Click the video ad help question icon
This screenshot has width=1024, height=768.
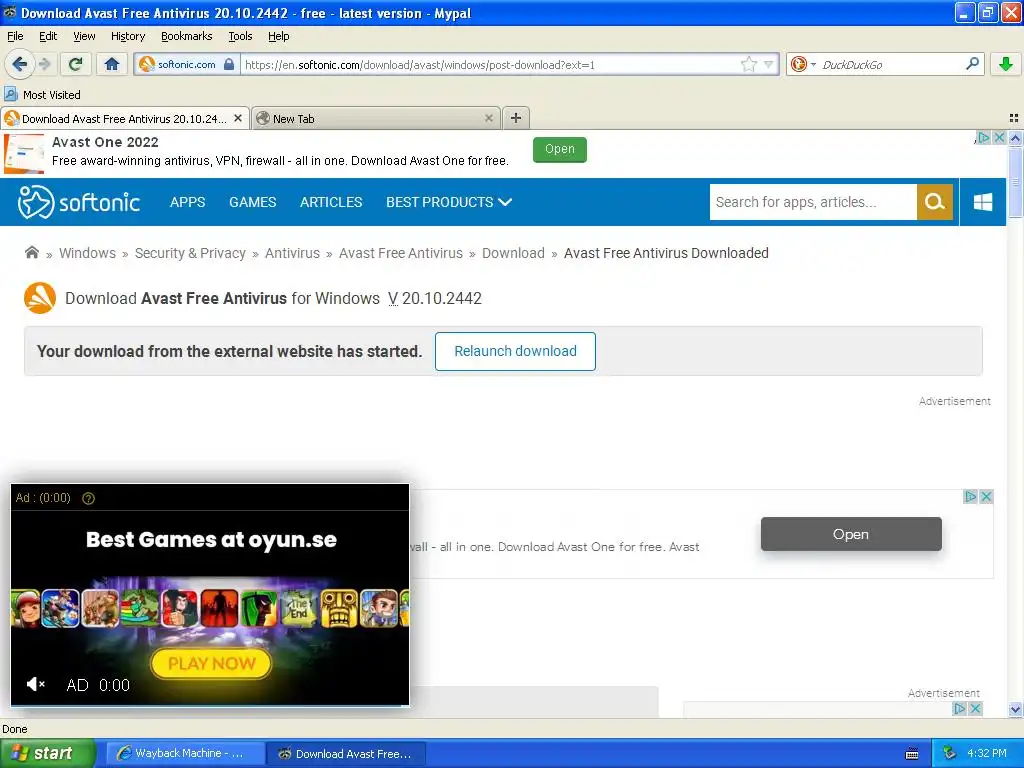pos(88,498)
